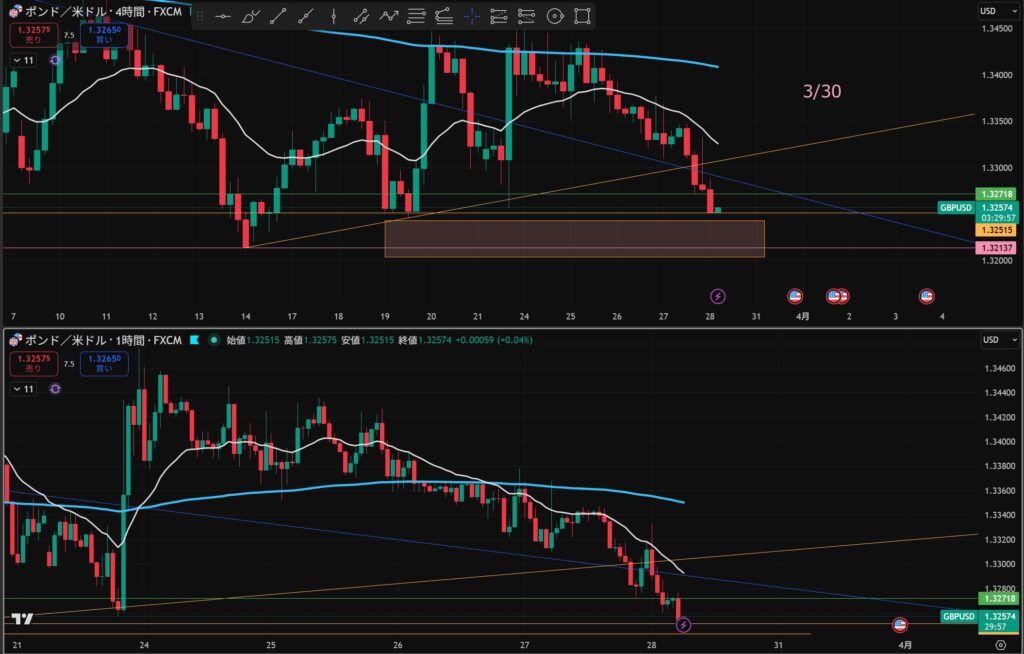Image resolution: width=1024 pixels, height=654 pixels.
Task: Click the purple lightning event marker on top chart
Action: 717,296
